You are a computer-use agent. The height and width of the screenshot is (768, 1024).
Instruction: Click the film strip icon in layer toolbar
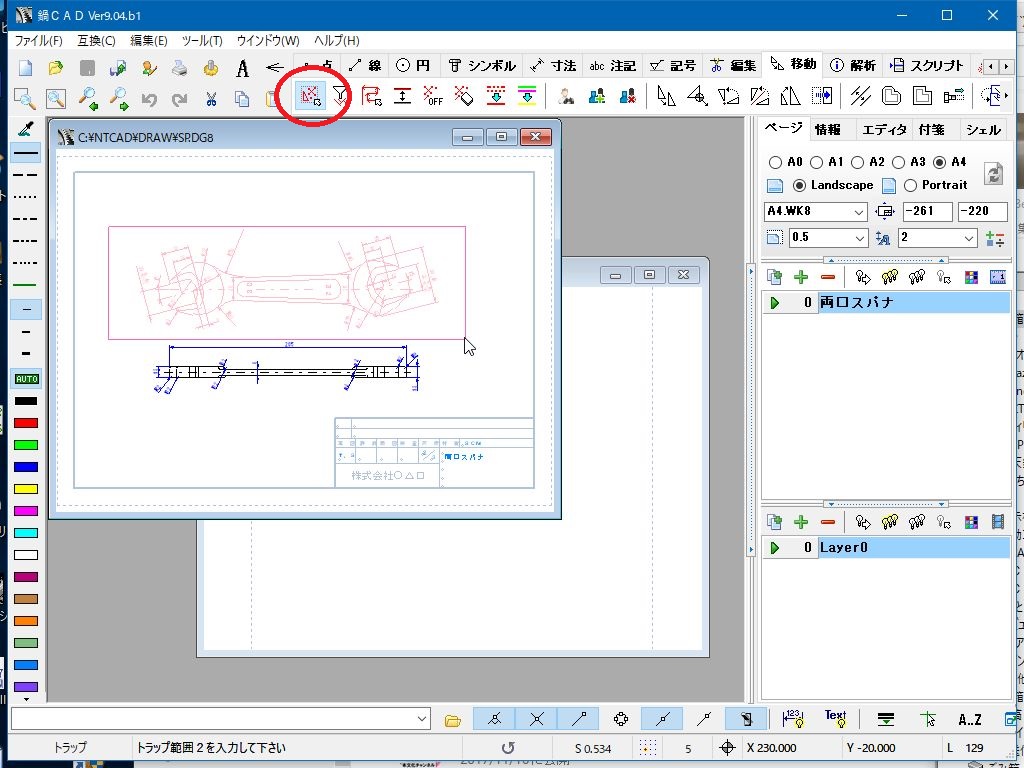coord(998,522)
